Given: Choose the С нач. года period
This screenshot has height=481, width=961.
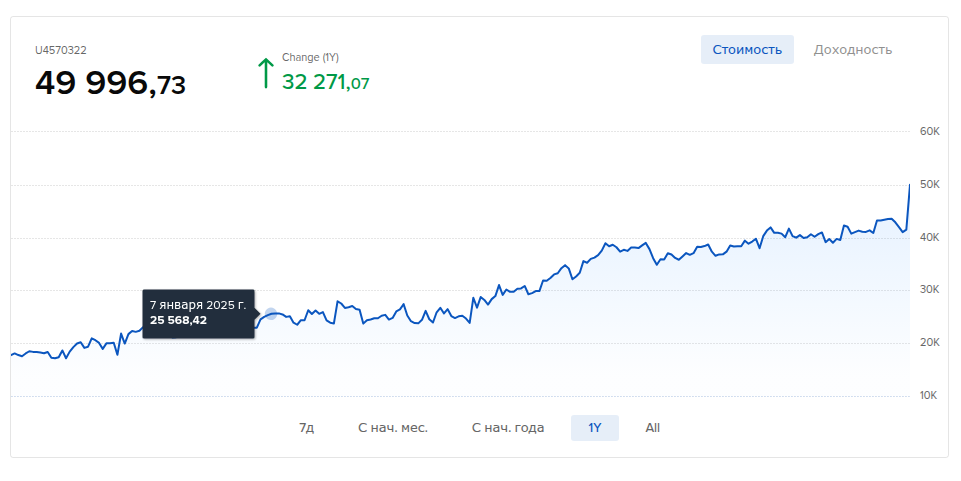Looking at the screenshot, I should tap(508, 428).
